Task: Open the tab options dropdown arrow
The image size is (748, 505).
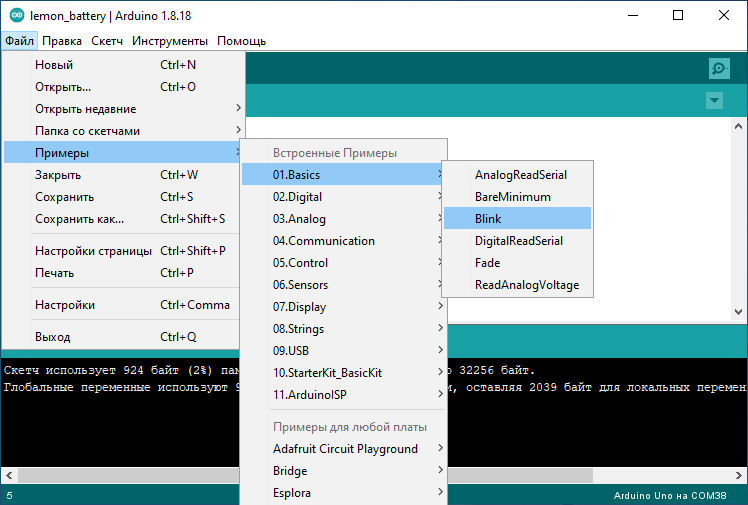Action: pyautogui.click(x=714, y=101)
